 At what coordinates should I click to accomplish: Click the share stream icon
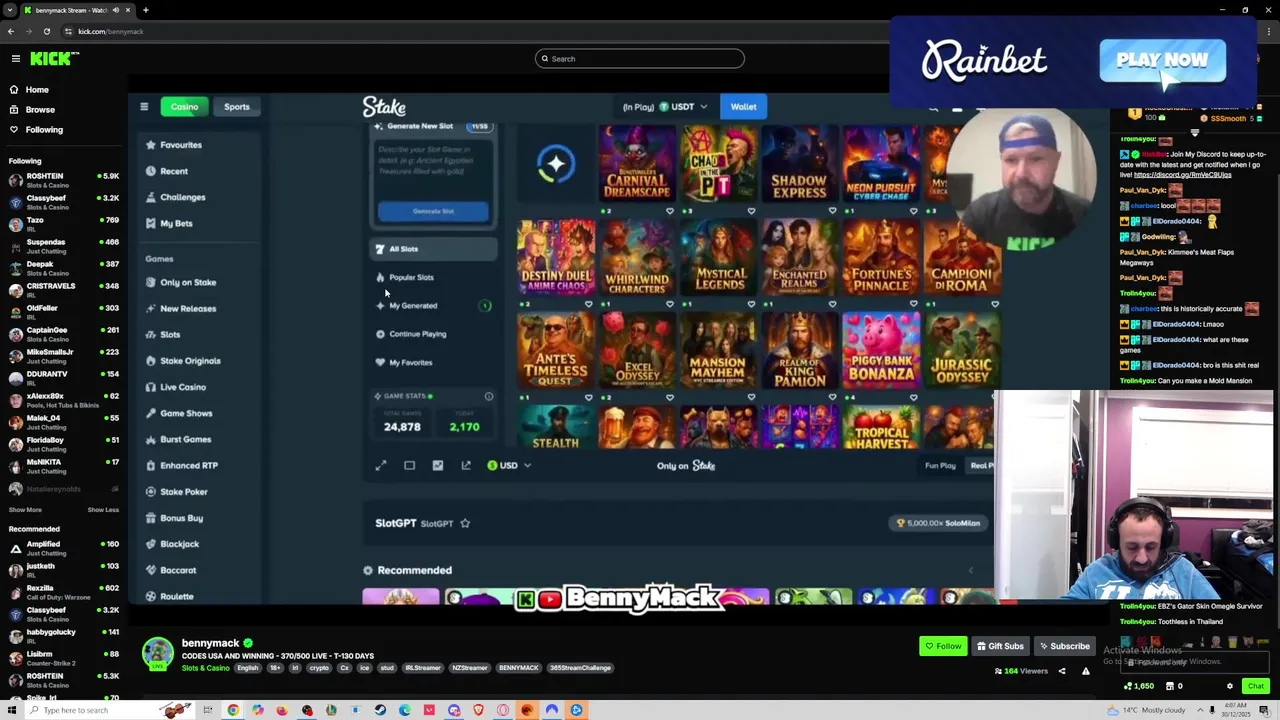pyautogui.click(x=1062, y=672)
